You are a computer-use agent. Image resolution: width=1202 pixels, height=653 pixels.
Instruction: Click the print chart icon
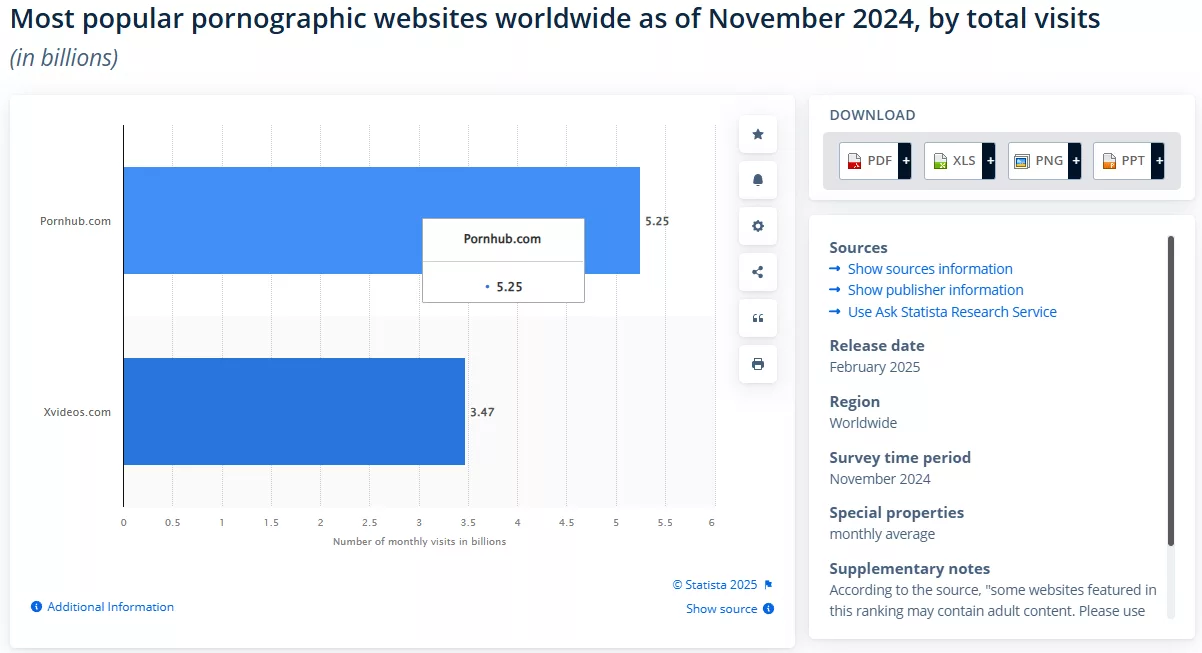[758, 364]
